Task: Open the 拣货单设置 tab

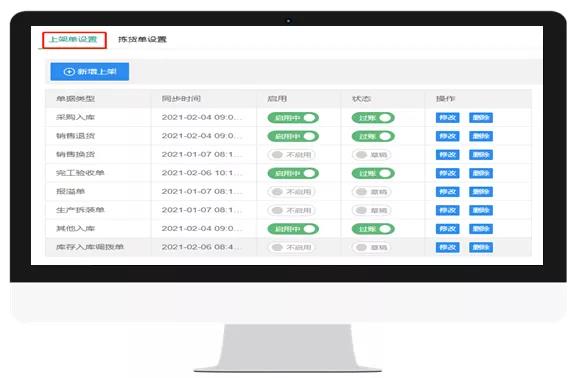Action: 142,39
